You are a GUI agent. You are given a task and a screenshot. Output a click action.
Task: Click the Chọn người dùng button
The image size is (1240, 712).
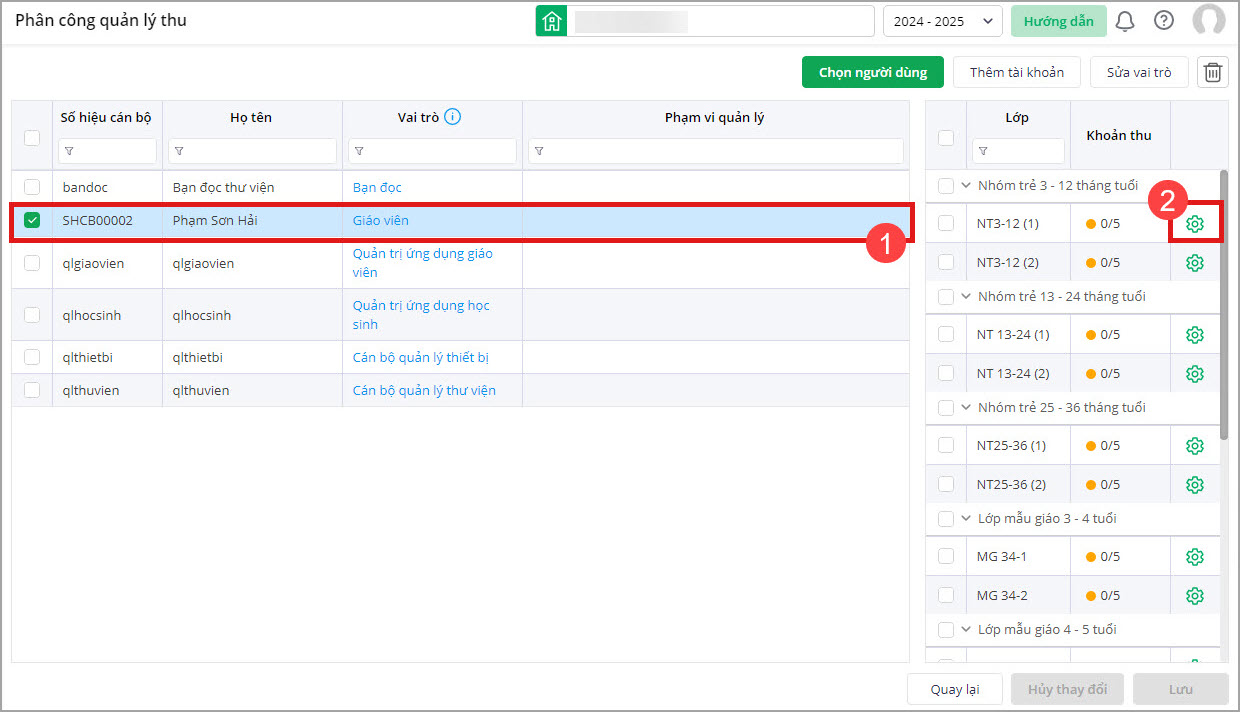[872, 72]
